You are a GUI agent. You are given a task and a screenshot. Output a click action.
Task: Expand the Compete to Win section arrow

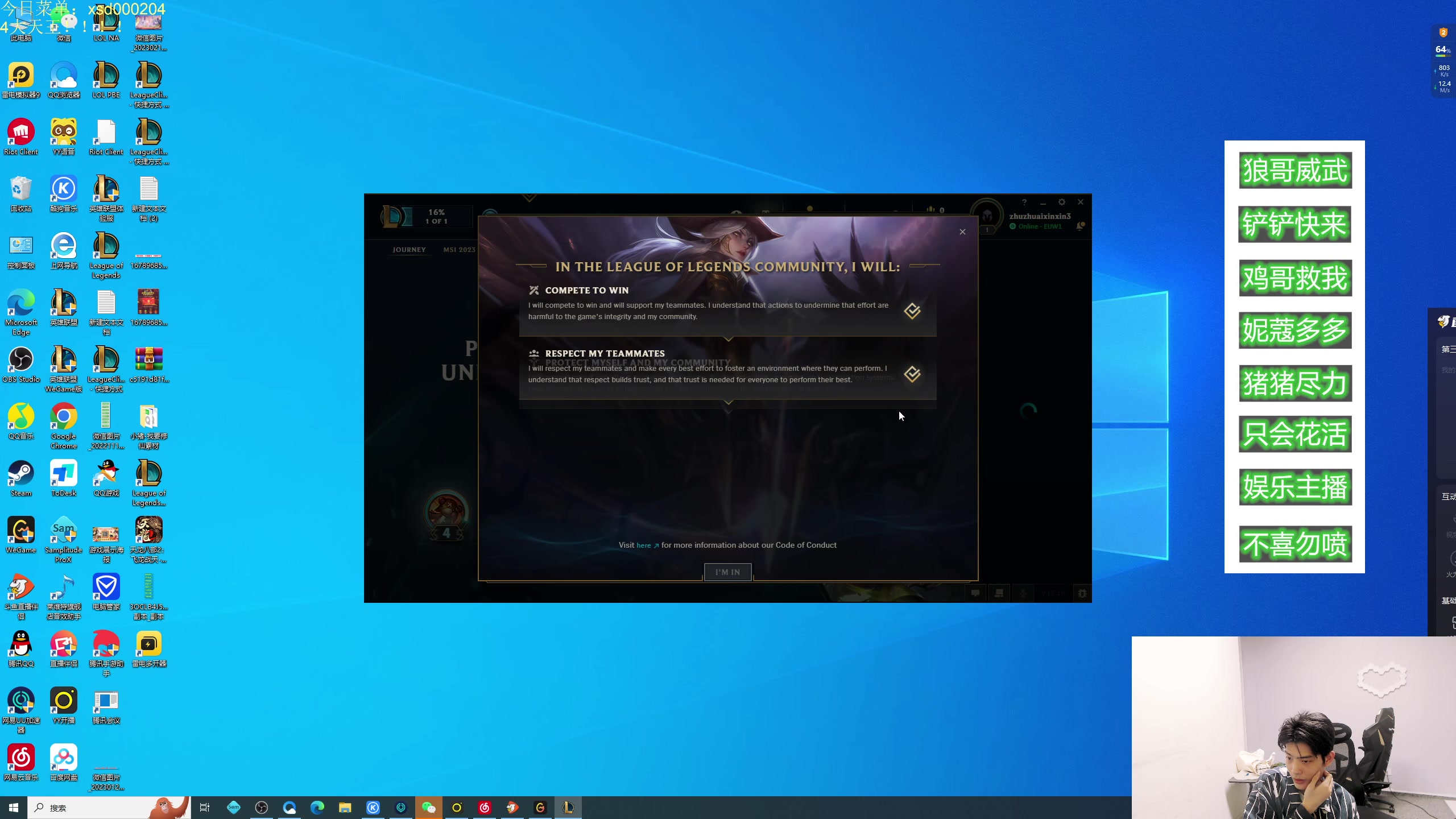point(728,339)
